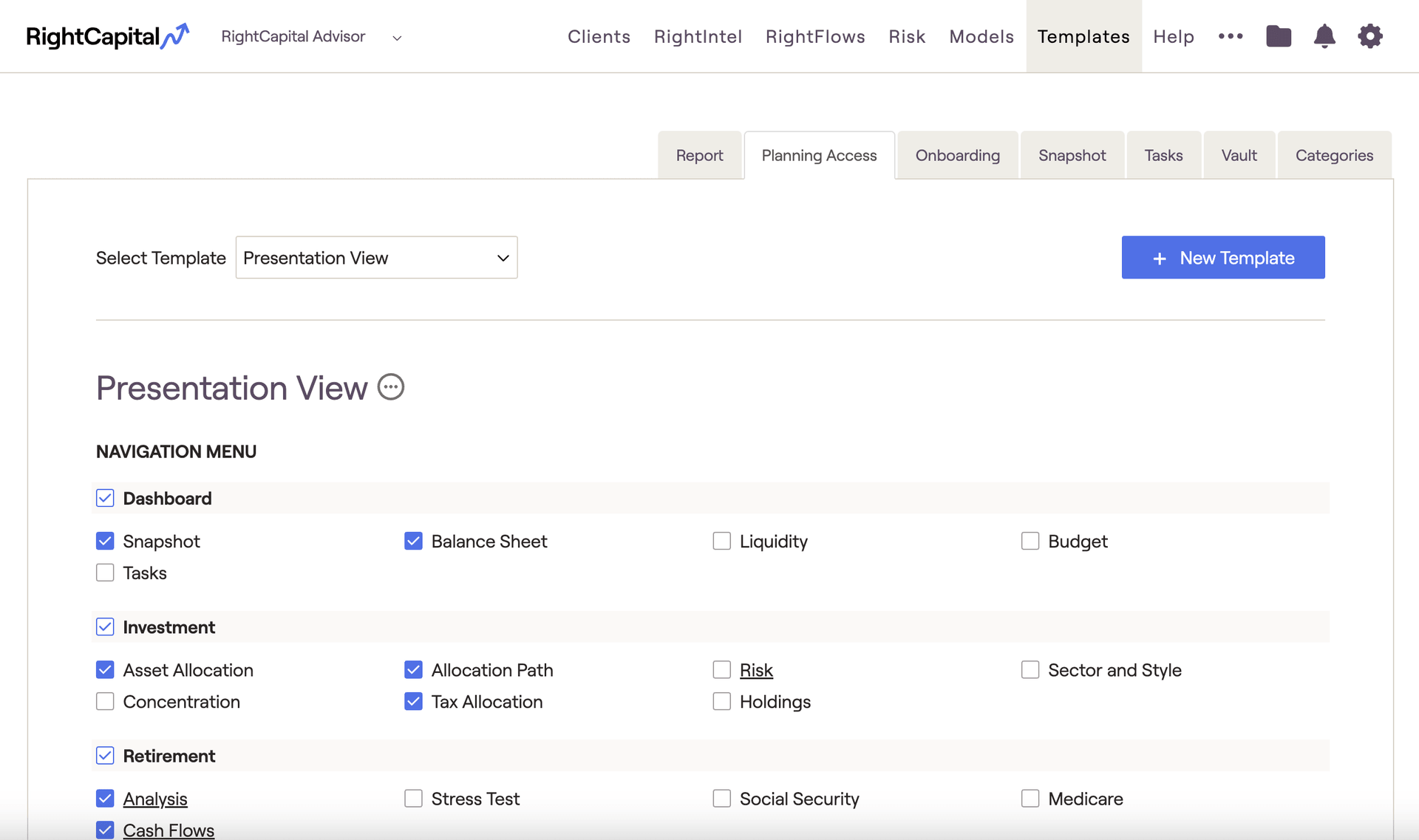Open the Presentation View title options circle icon
The width and height of the screenshot is (1419, 840).
click(x=391, y=387)
